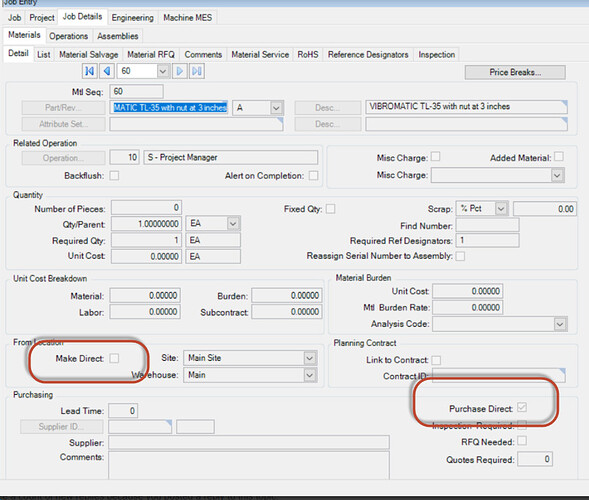This screenshot has width=589, height=500.
Task: Go to first material record arrow
Action: [90, 71]
